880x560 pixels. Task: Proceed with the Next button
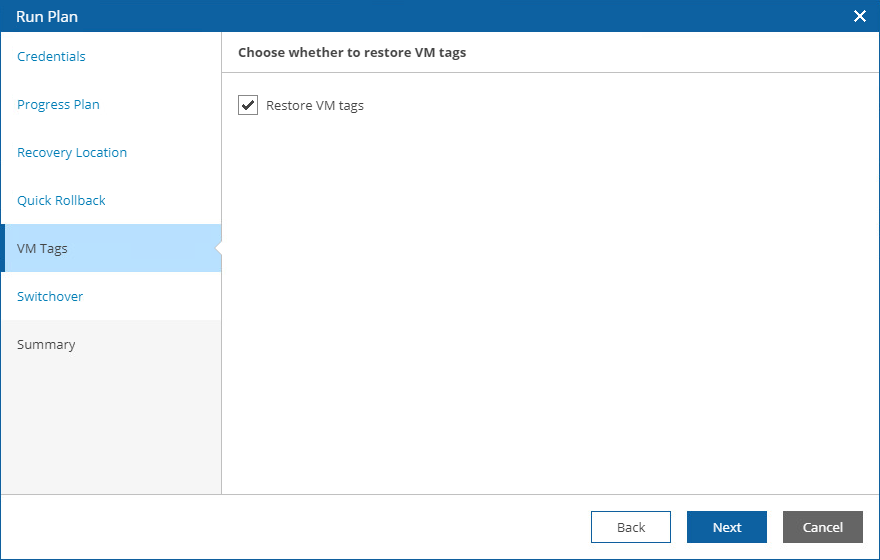[x=727, y=527]
